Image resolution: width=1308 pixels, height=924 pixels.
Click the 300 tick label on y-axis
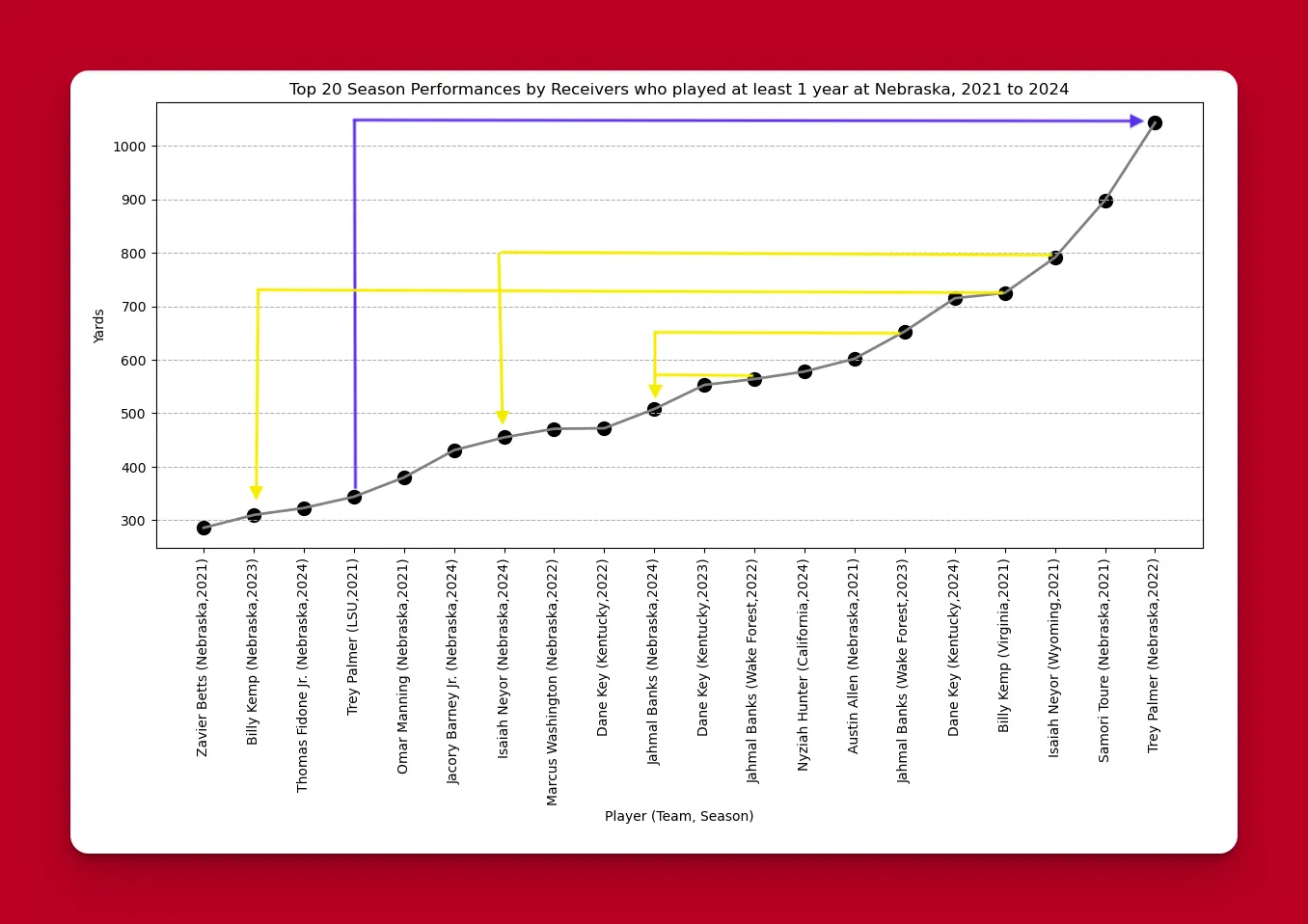(x=133, y=521)
